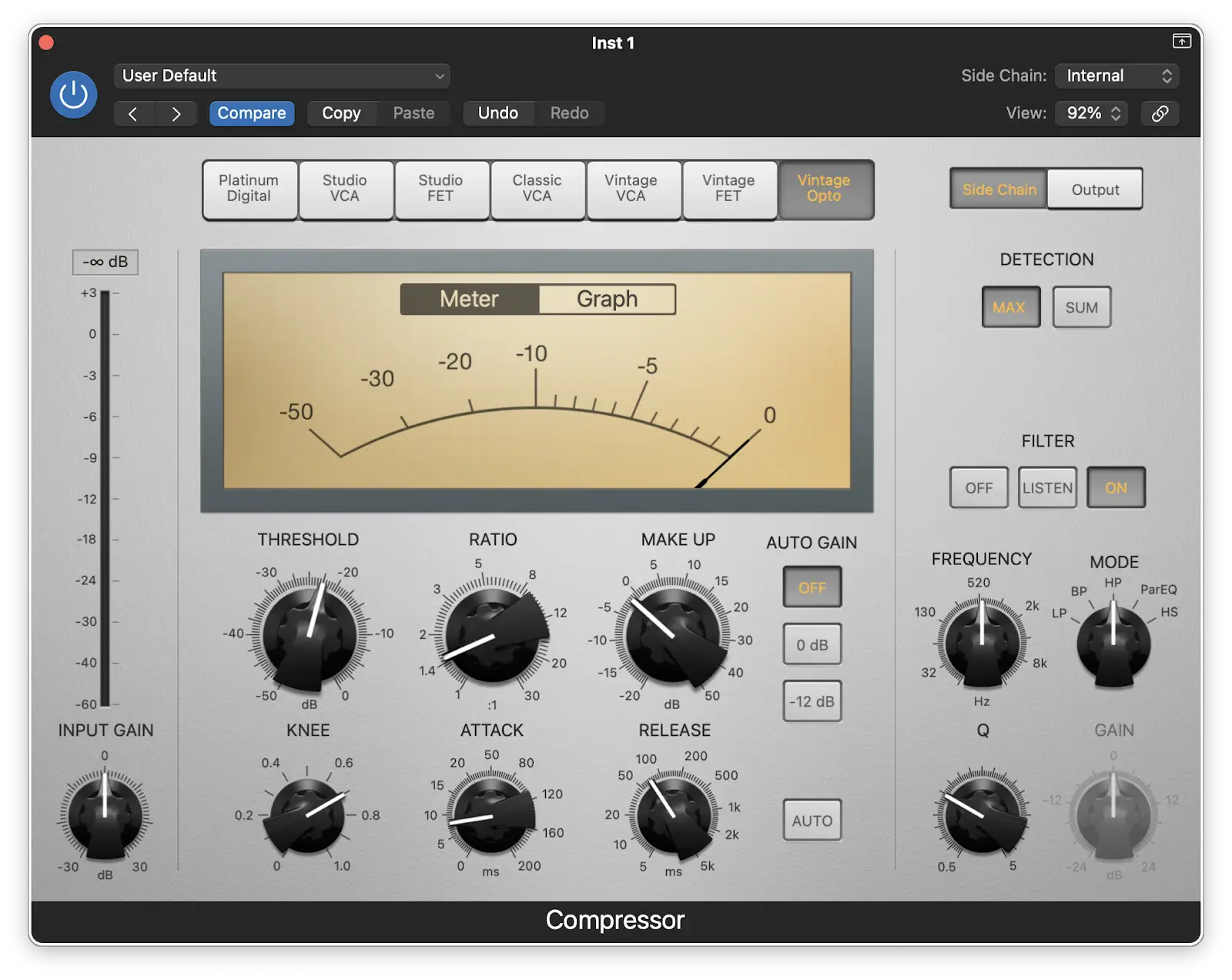Select the Platinum Digital circuit type
1232x980 pixels.
249,189
